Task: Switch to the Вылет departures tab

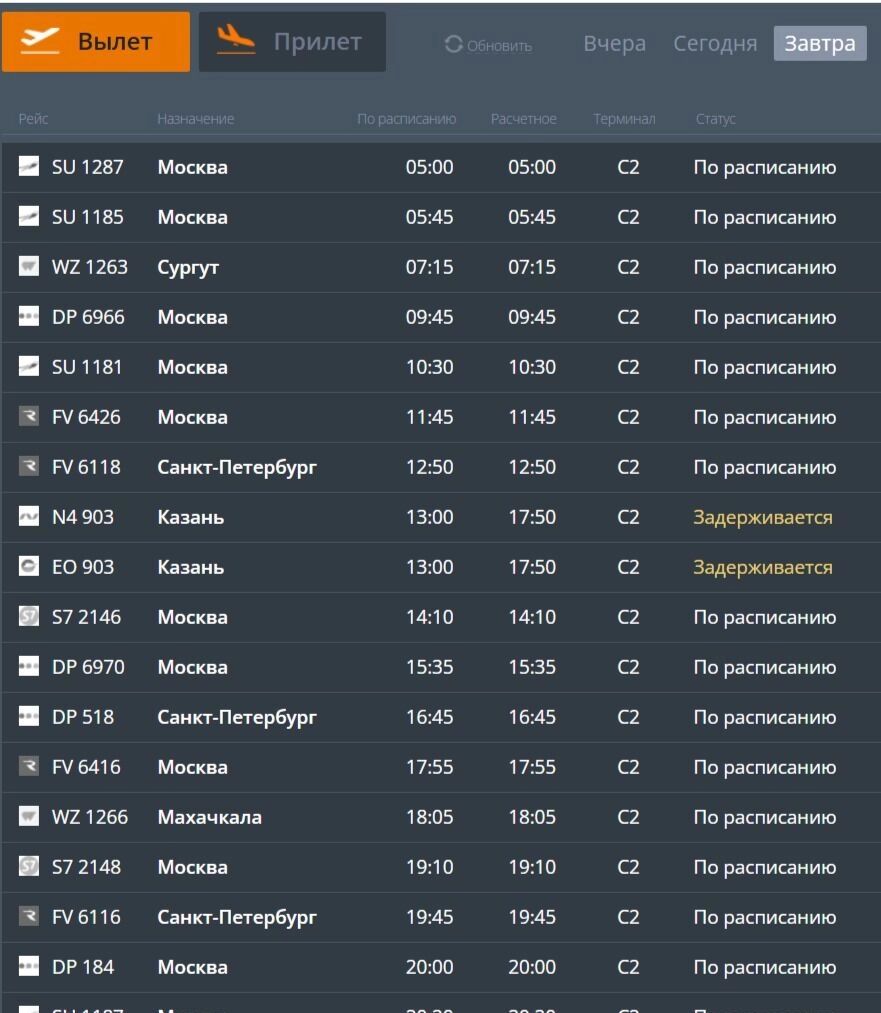Action: coord(96,42)
